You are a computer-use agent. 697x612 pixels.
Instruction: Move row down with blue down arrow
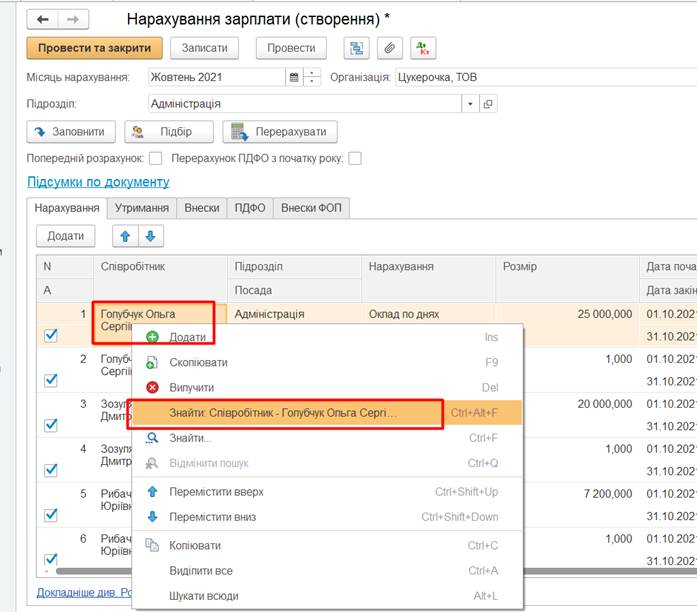click(149, 236)
